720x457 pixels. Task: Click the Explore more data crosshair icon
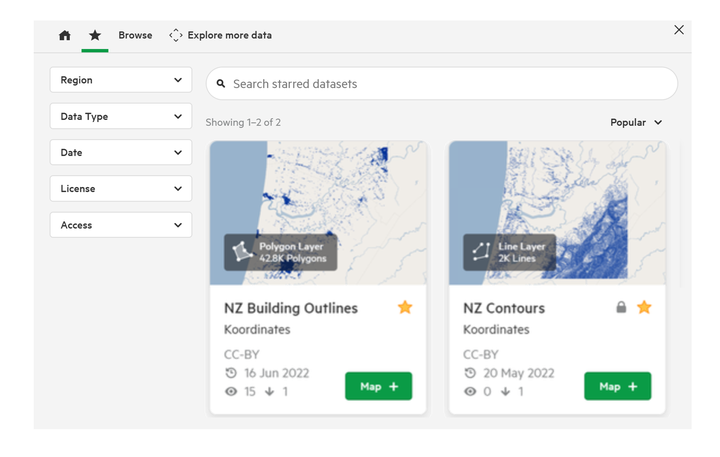click(175, 35)
